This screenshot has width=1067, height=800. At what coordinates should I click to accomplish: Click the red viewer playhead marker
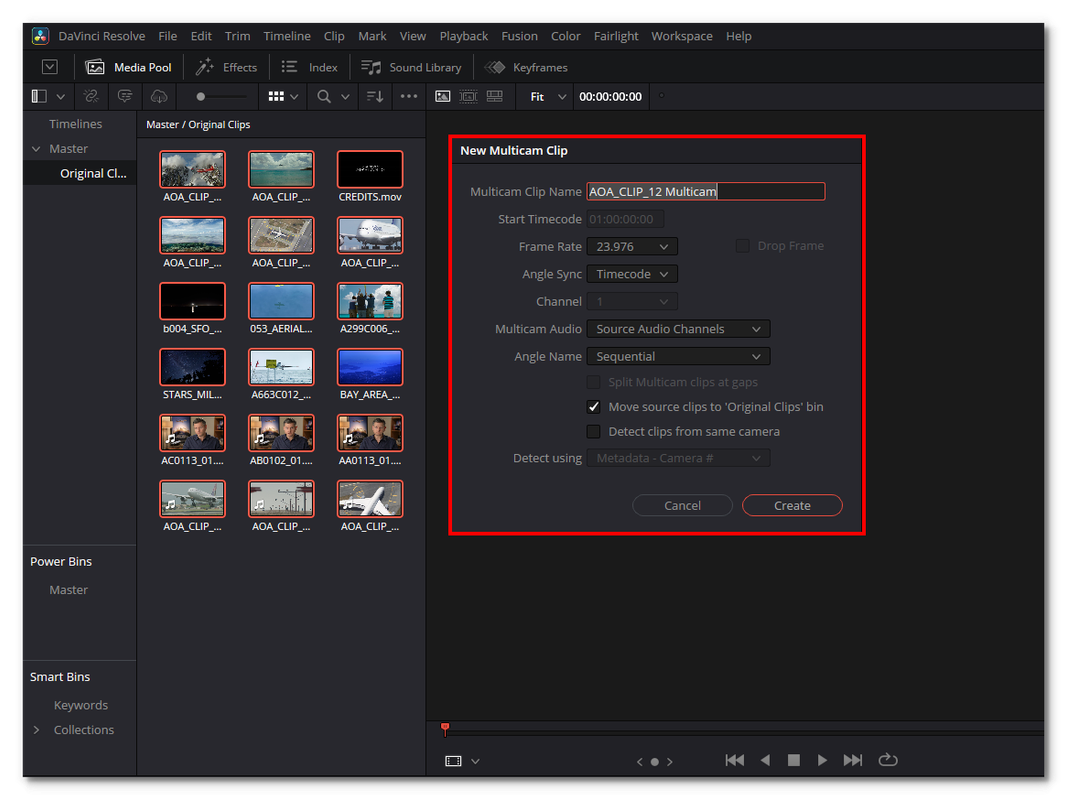[445, 729]
